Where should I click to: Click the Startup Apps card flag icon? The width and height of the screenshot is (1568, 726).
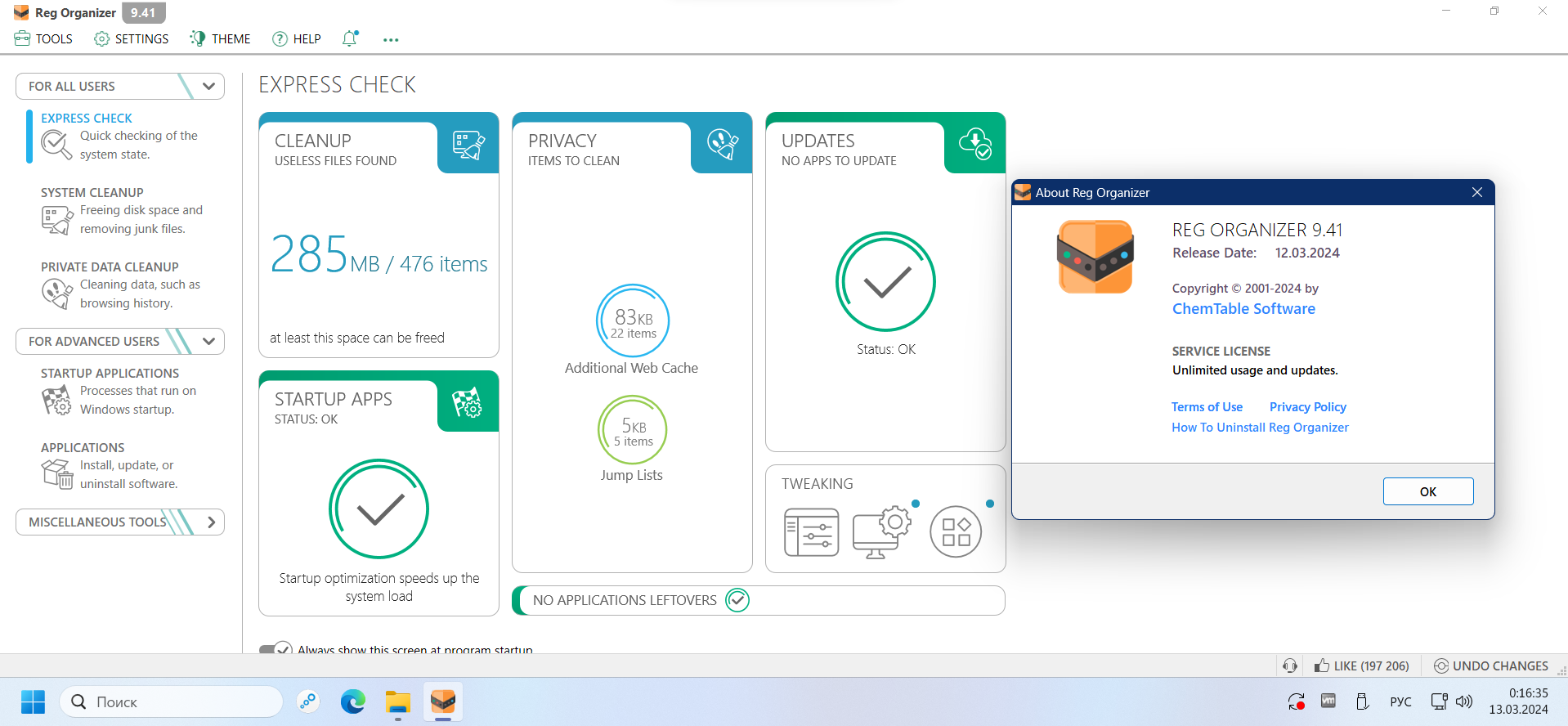pos(468,402)
